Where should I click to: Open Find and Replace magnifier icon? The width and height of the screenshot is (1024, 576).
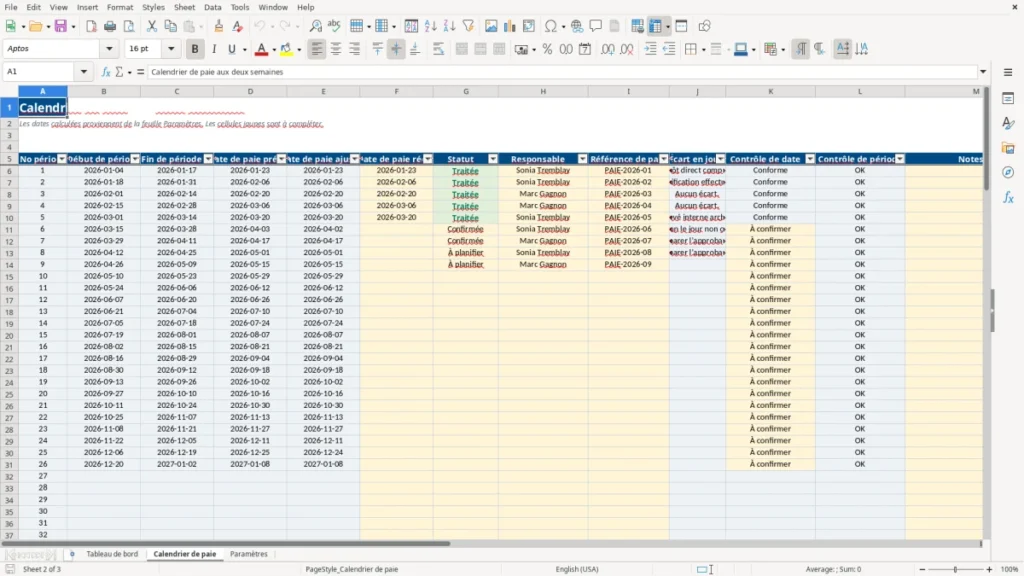(x=315, y=26)
